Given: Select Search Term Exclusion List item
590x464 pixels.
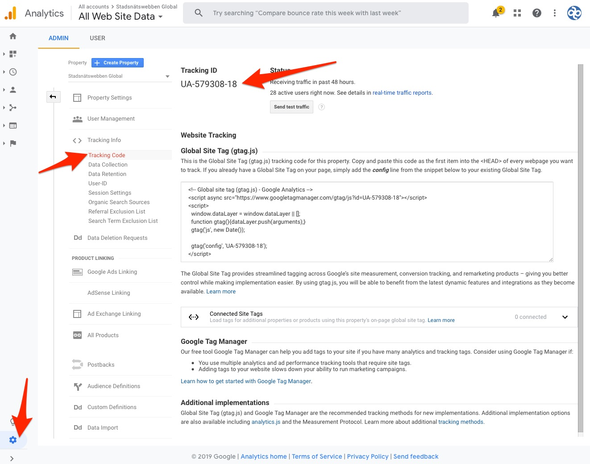Looking at the screenshot, I should point(123,221).
